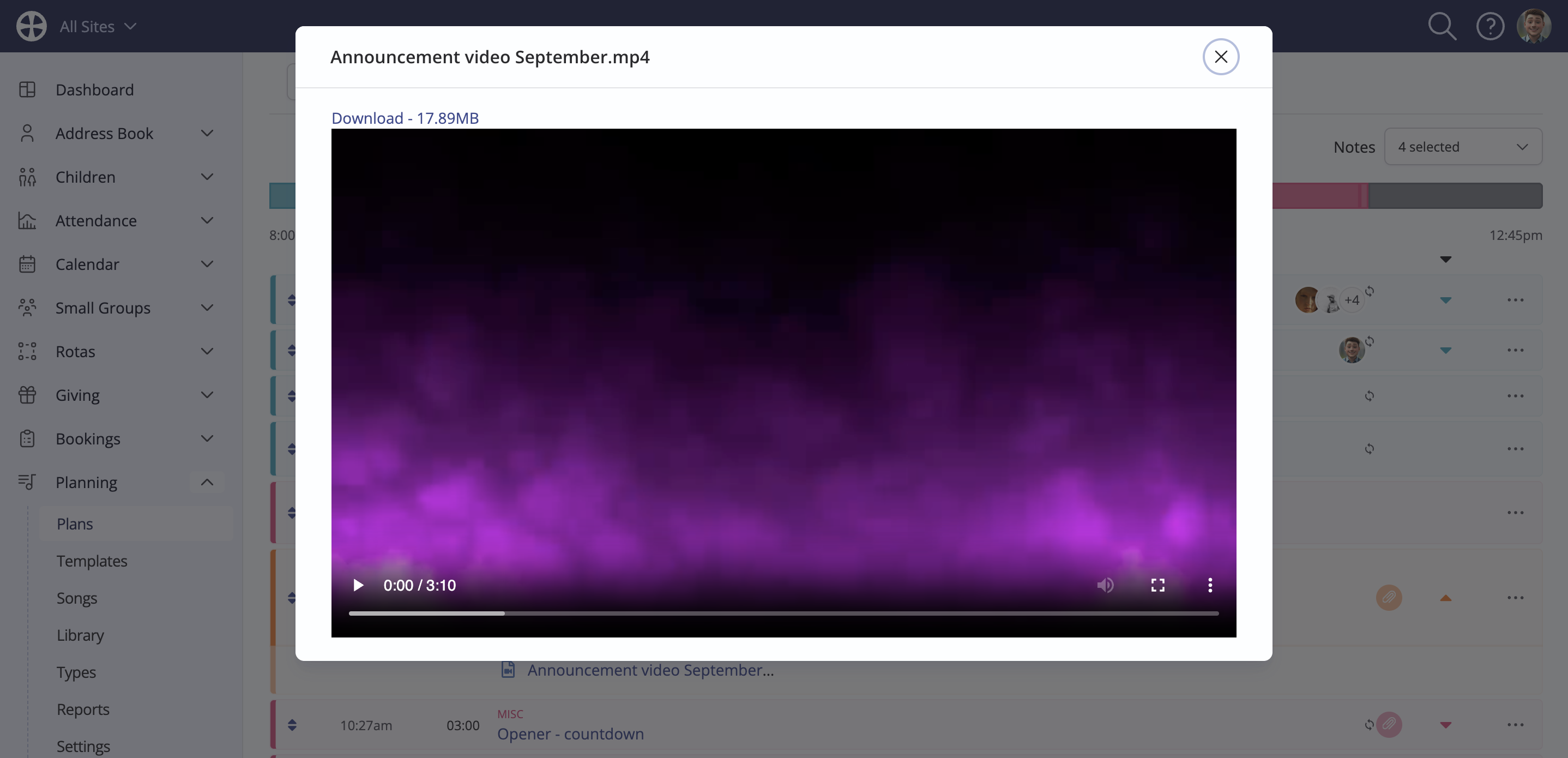Viewport: 1568px width, 758px height.
Task: Collapse the Planning section
Action: pos(207,482)
